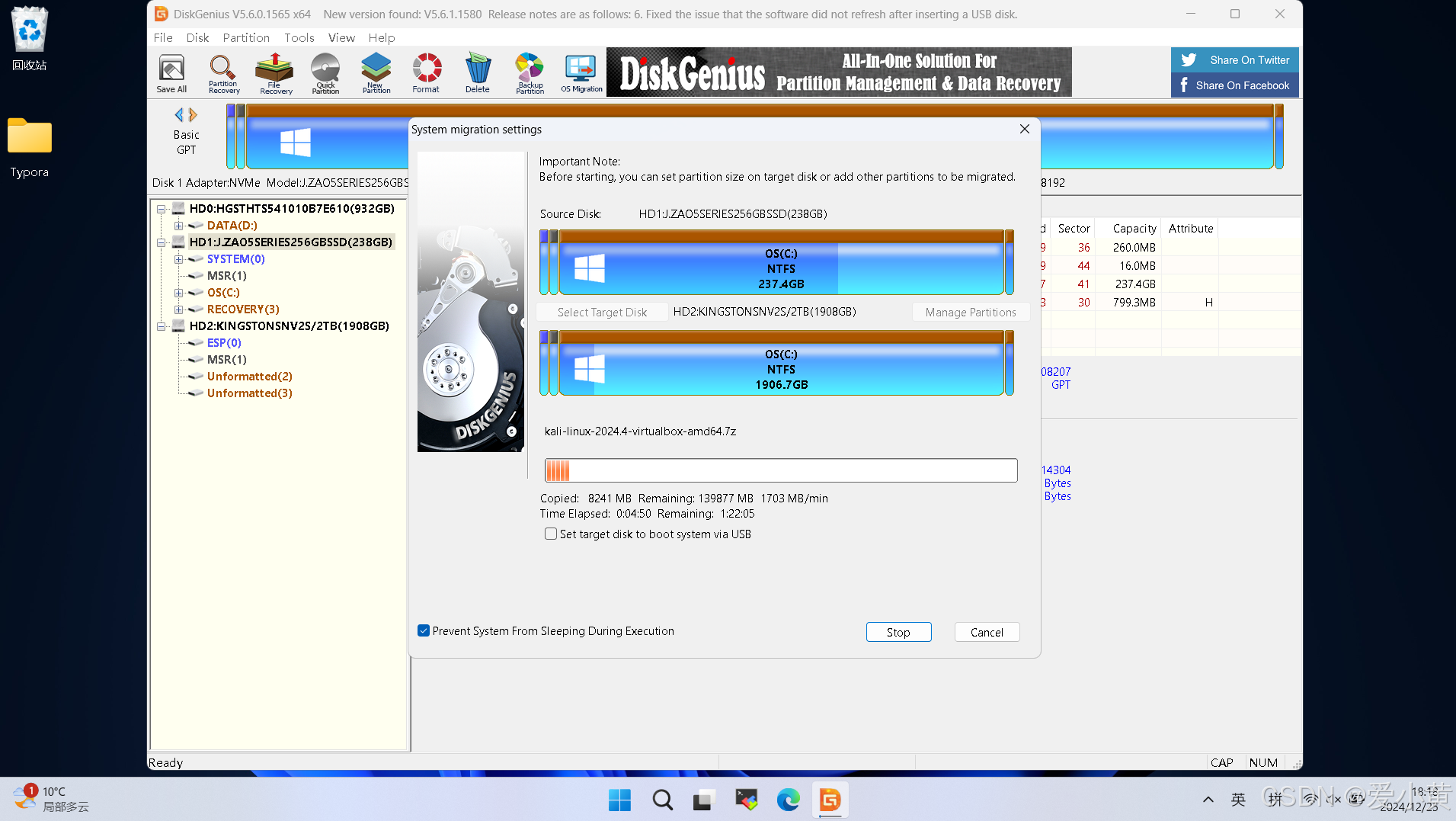1456x821 pixels.
Task: Open Backup Partition tool
Action: (530, 73)
